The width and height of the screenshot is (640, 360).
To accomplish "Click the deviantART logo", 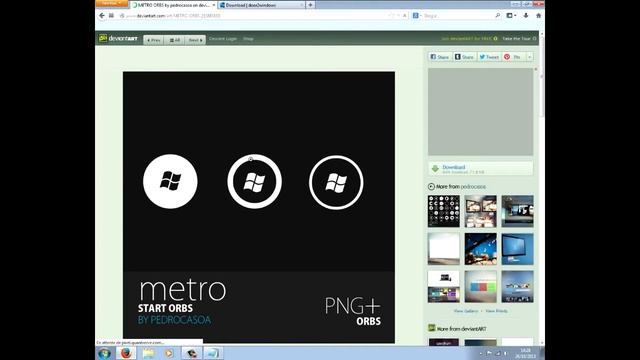I will [x=118, y=38].
